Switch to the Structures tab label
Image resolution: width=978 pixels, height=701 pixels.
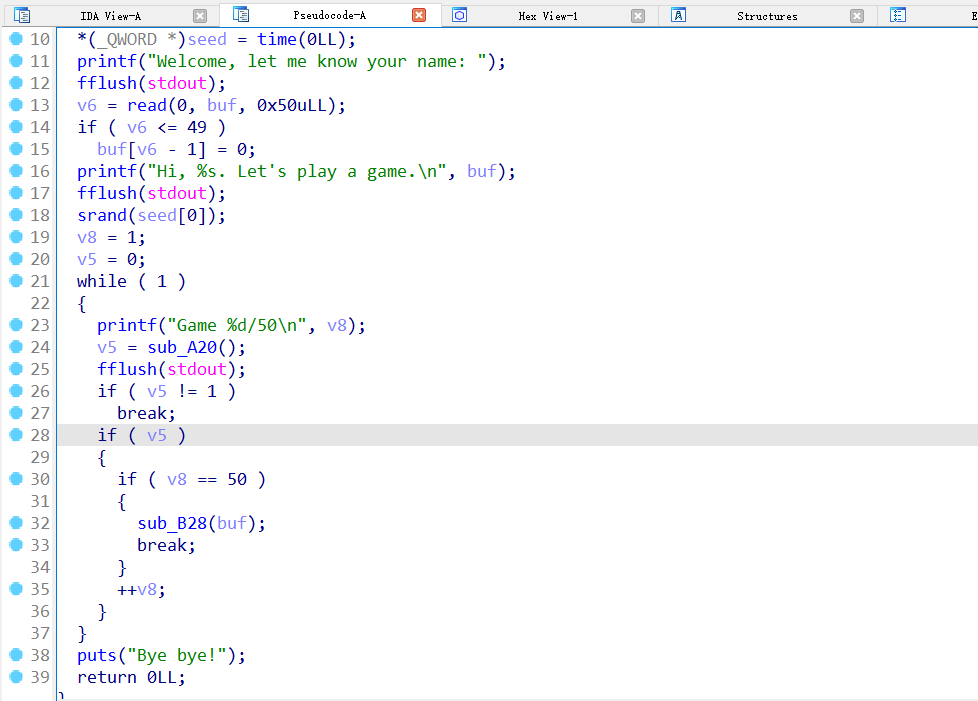[767, 16]
